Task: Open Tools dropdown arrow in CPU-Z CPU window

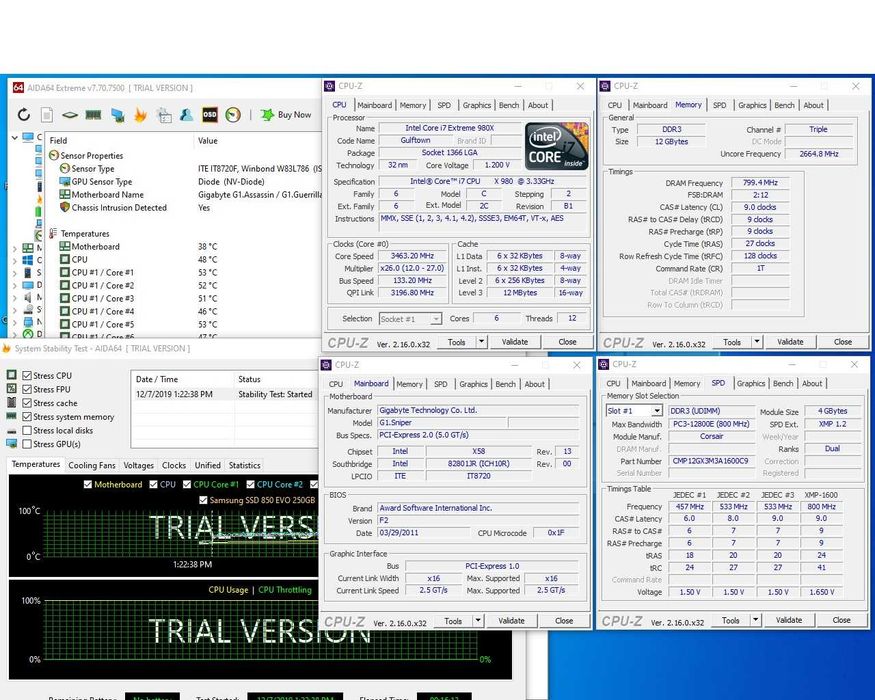Action: [x=481, y=342]
